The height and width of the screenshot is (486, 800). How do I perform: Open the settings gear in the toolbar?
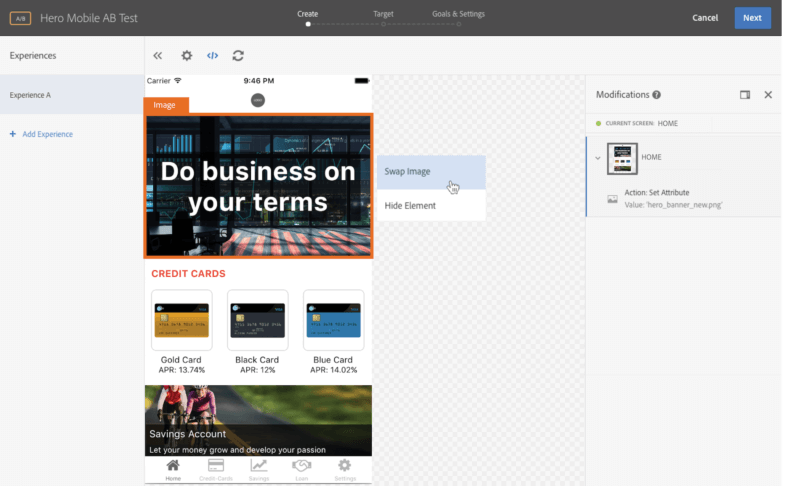click(x=187, y=56)
